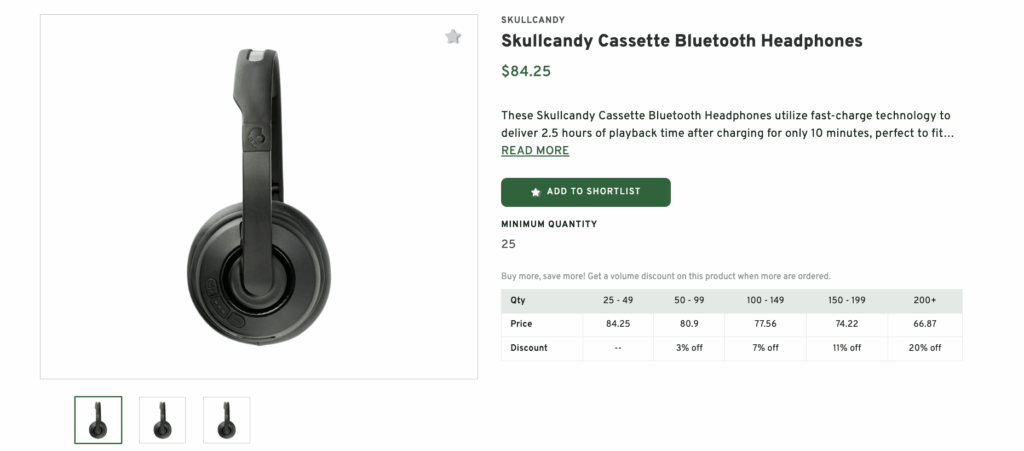Click the Skullcandy Cassette Bluetooth Headphones title
Screen dimensions: 1024x451
pyautogui.click(x=681, y=41)
